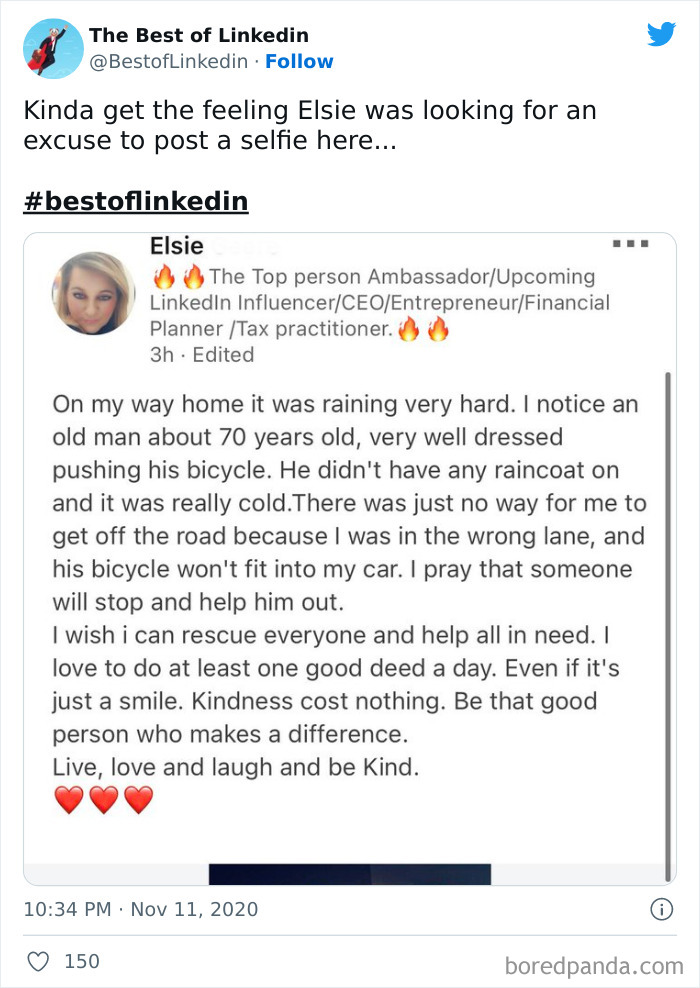The image size is (700, 988).
Task: Open The Best of Linkedin profile avatar
Action: coord(51,47)
